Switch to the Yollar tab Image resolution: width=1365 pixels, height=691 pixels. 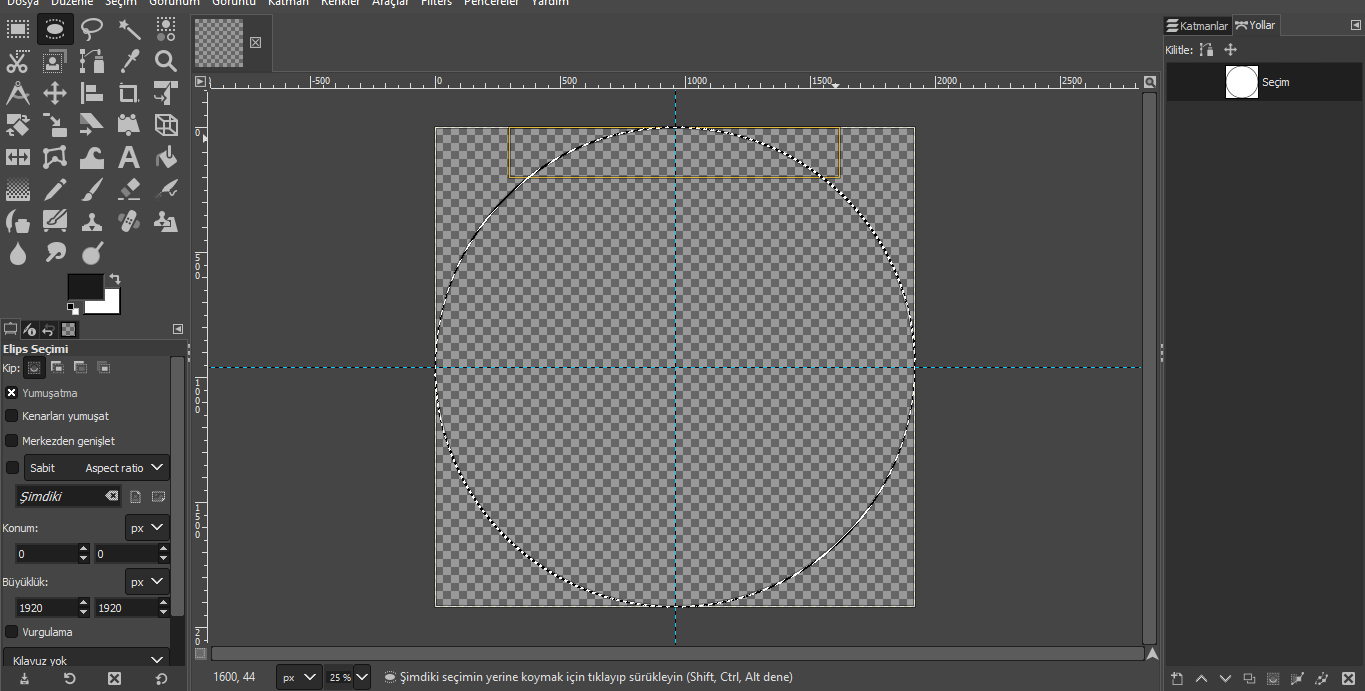pos(1256,25)
